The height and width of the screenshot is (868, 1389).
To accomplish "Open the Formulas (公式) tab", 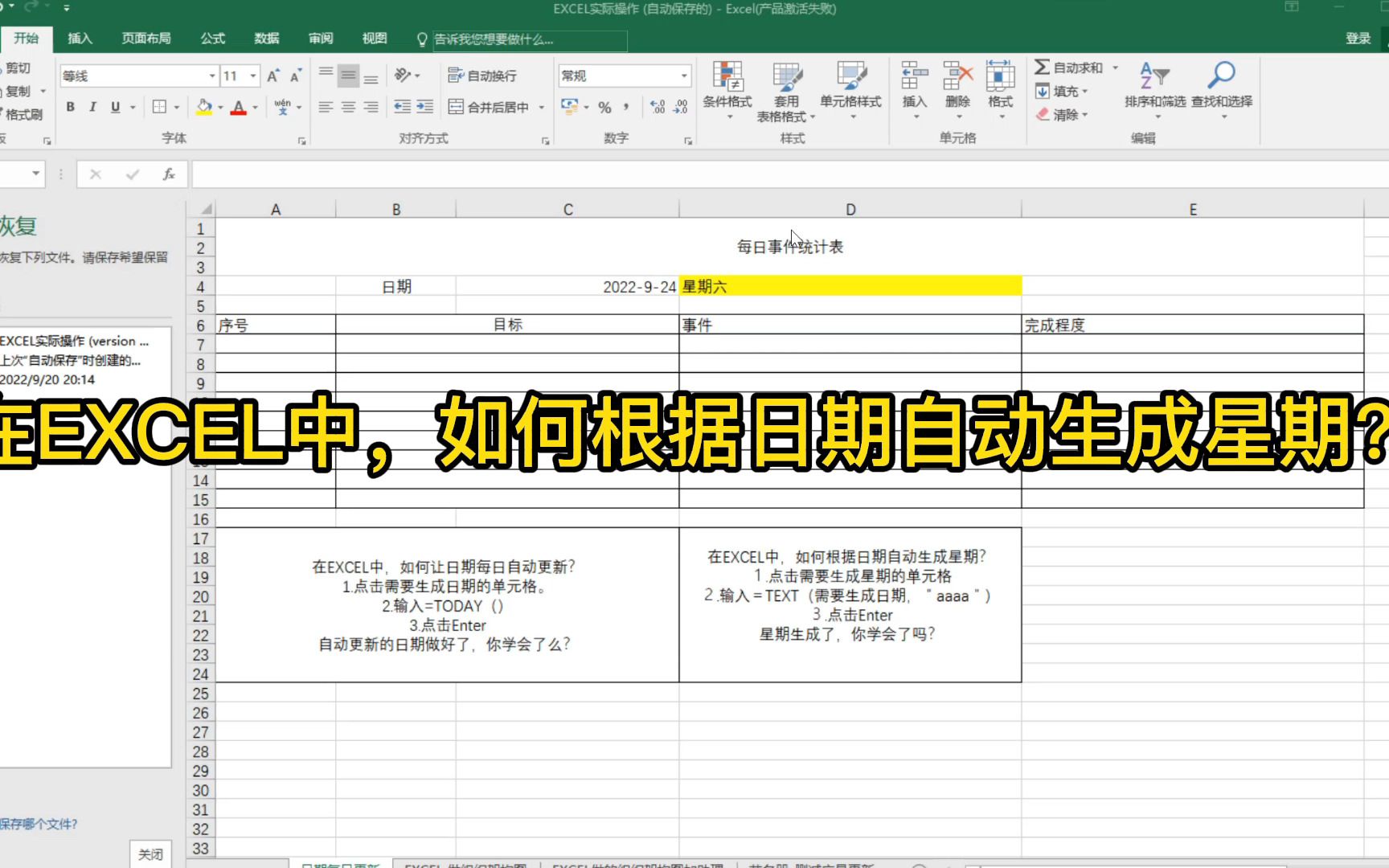I will click(x=213, y=39).
